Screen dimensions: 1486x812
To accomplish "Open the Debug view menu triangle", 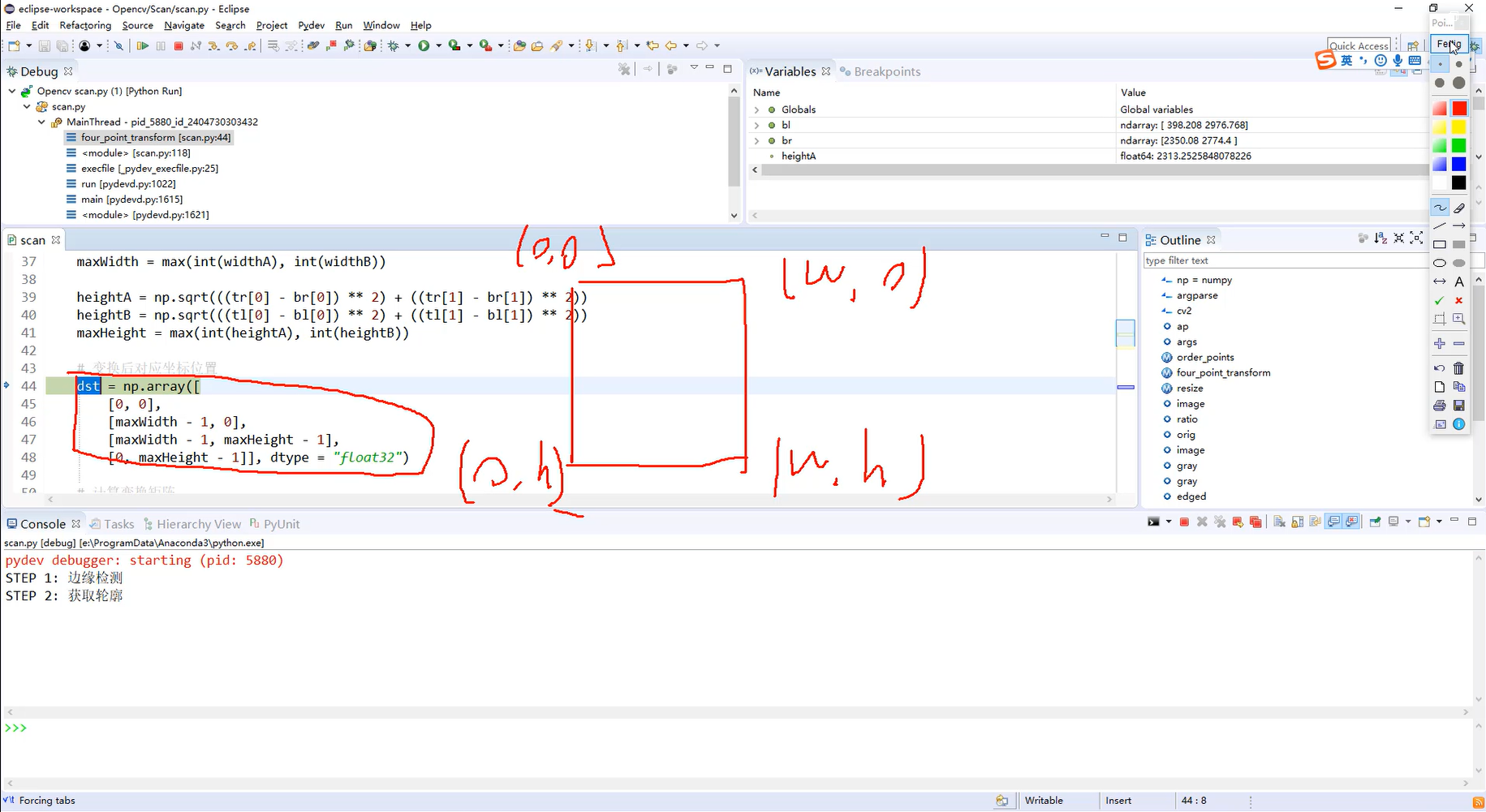I will pyautogui.click(x=694, y=68).
